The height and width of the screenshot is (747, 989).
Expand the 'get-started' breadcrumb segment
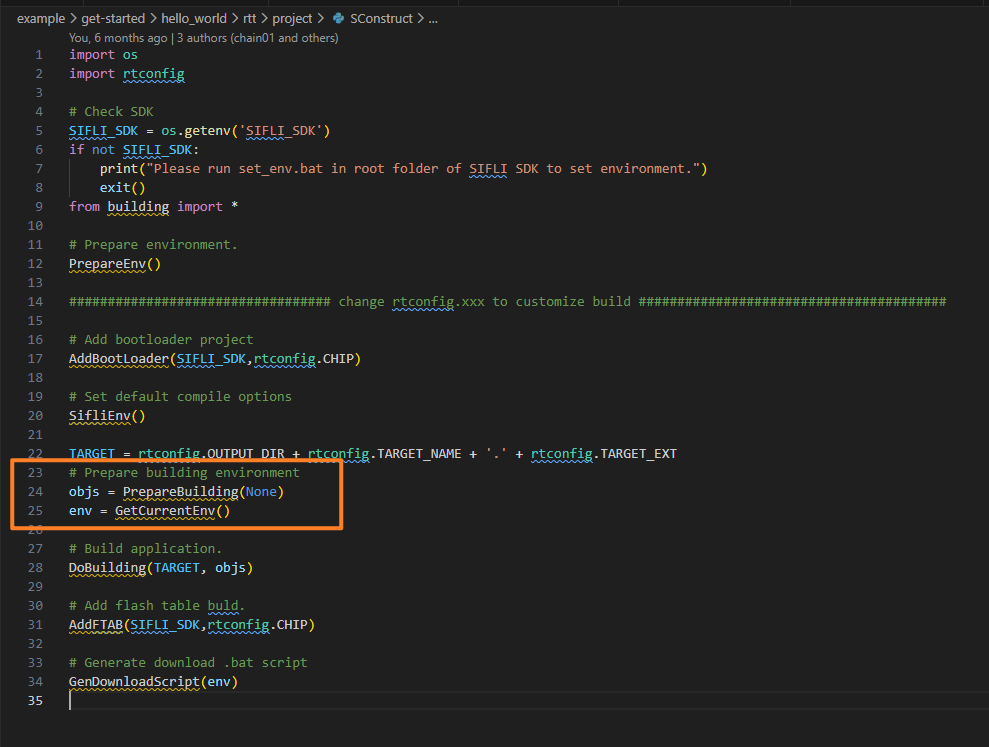pyautogui.click(x=113, y=19)
